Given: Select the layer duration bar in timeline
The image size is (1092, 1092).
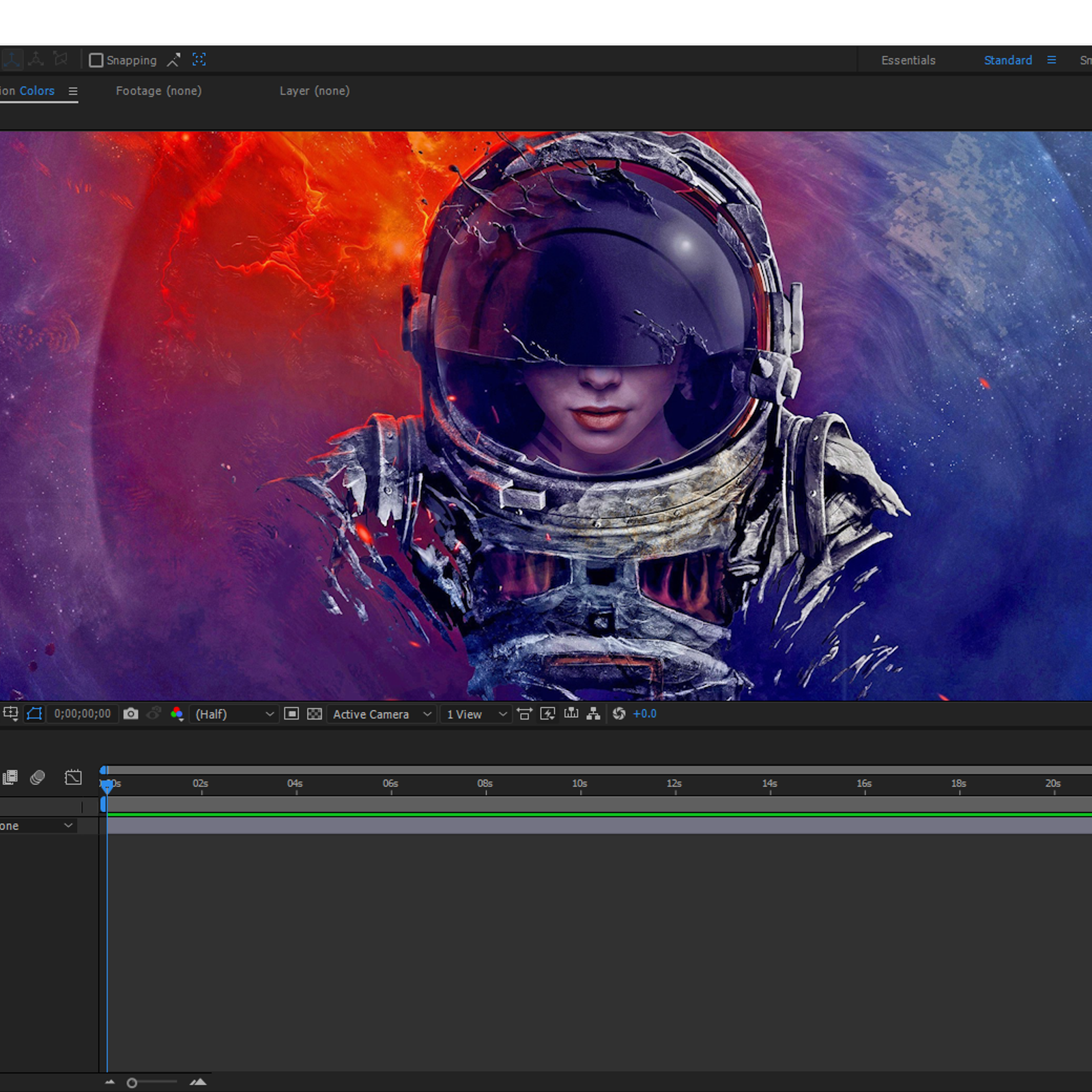Looking at the screenshot, I should 599,826.
